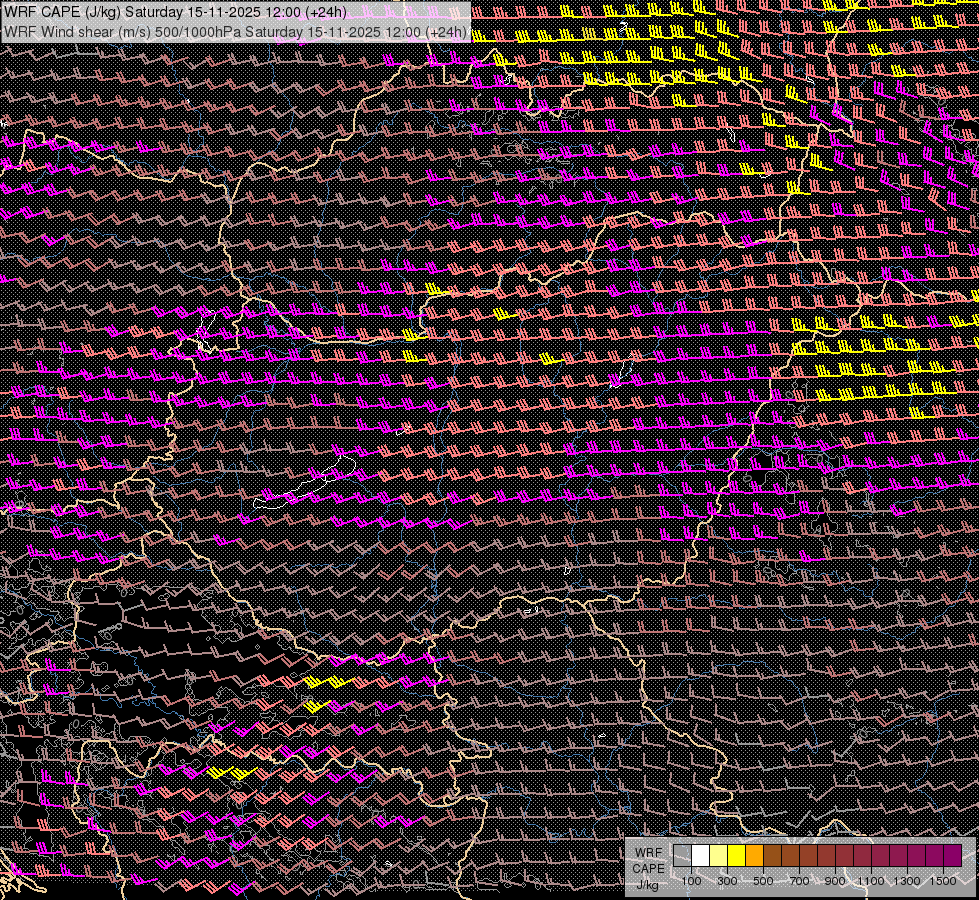Select the pale yellow CAPE legend swatch
This screenshot has width=979, height=900.
(718, 855)
